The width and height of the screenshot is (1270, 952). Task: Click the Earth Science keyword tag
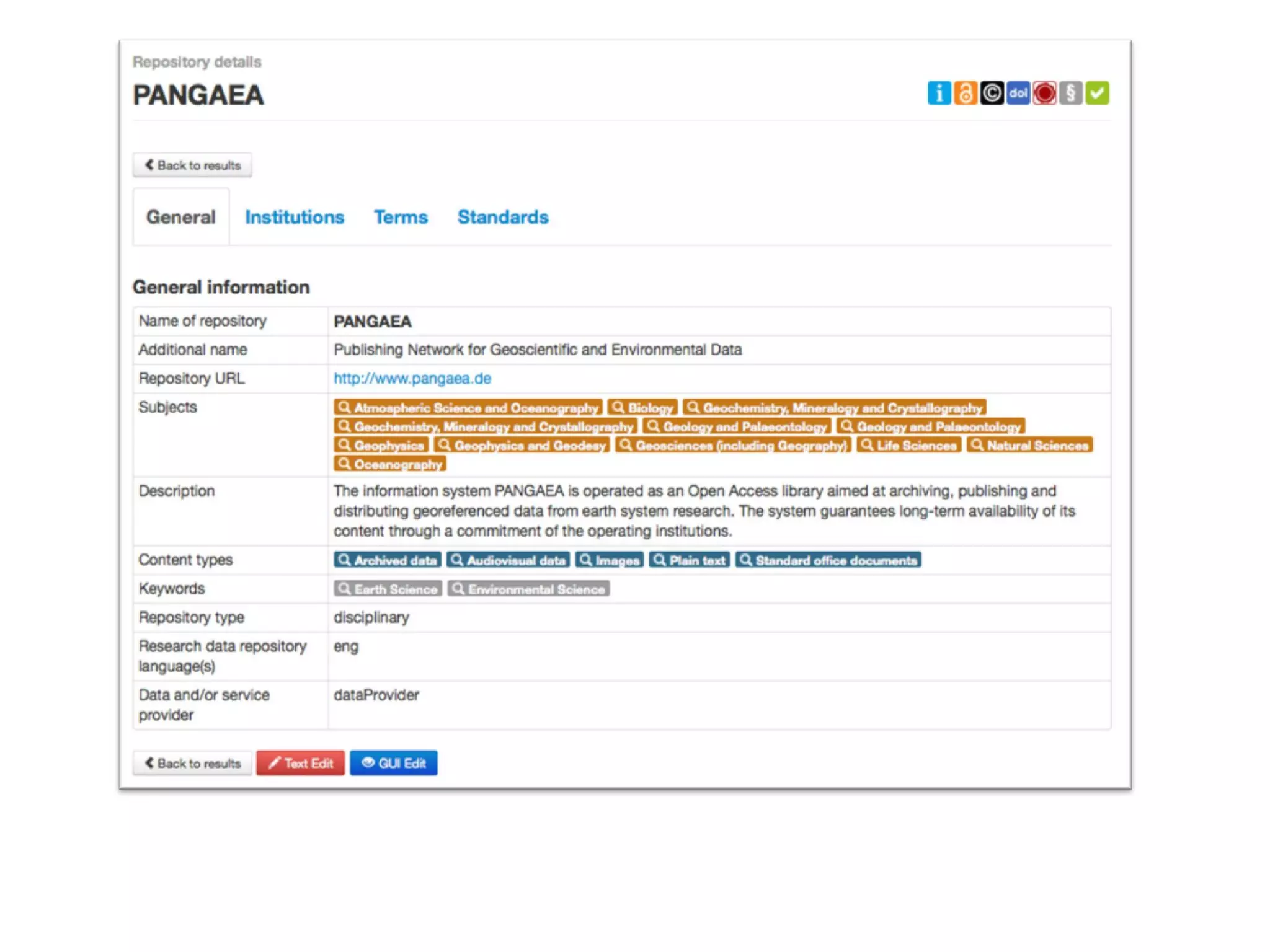coord(388,589)
